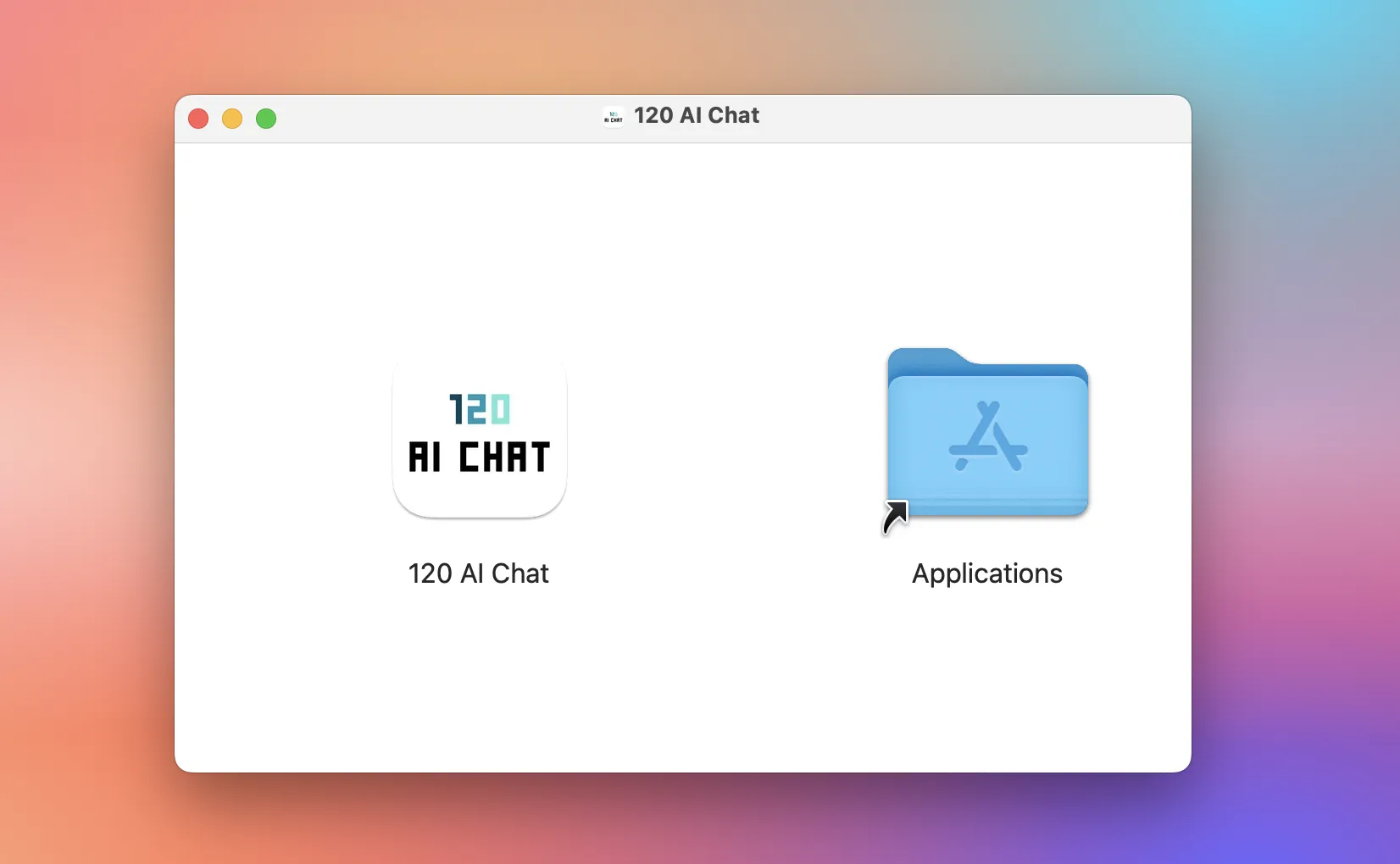Zoom the window with the green button
The image size is (1400, 864).
(x=266, y=119)
